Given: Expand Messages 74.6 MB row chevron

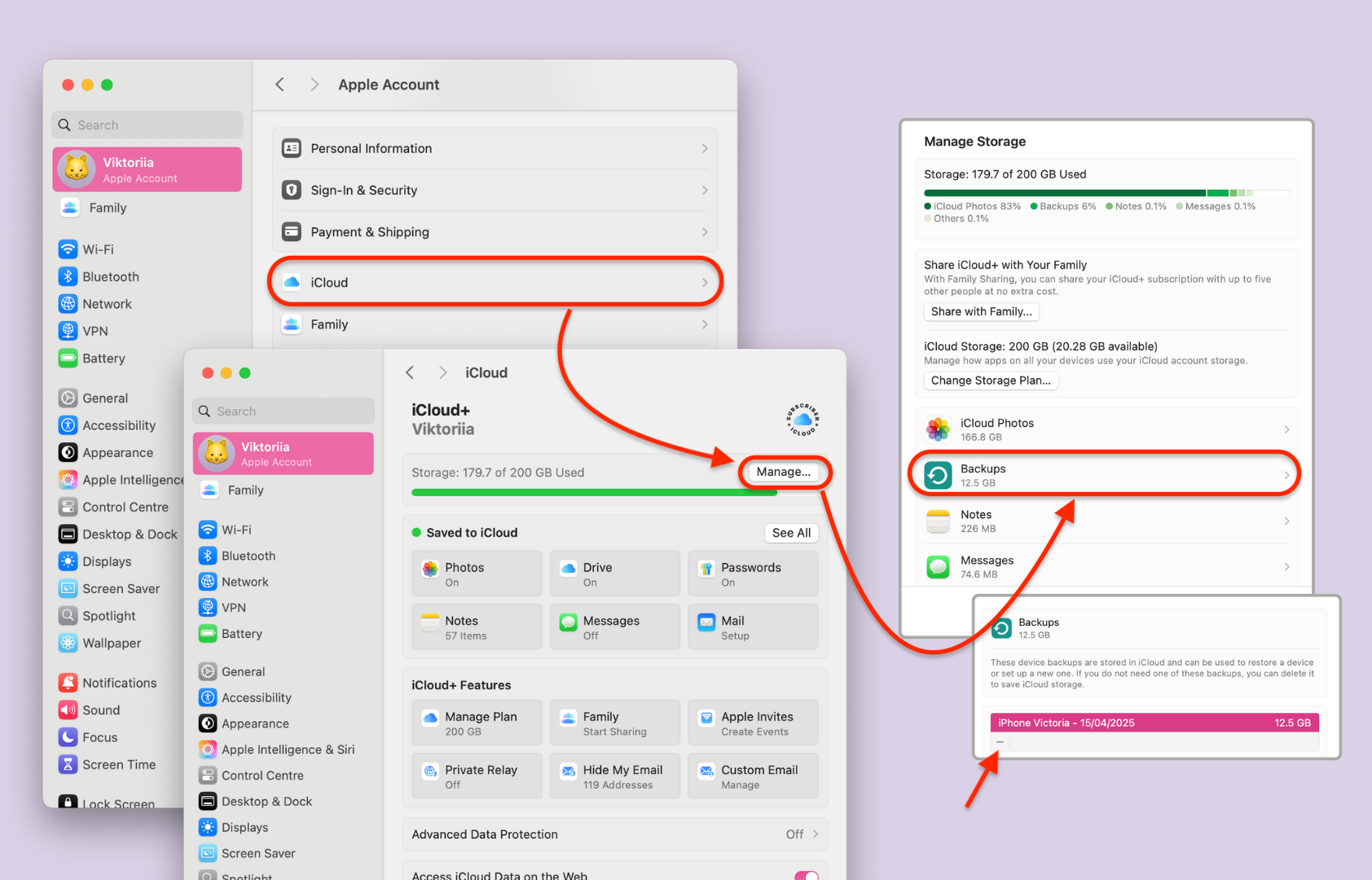Looking at the screenshot, I should point(1287,566).
